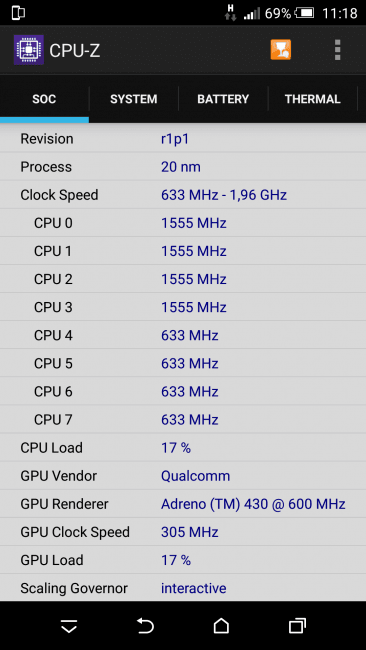Tap the CPU Load 17 % row
The width and height of the screenshot is (366, 650).
click(183, 448)
